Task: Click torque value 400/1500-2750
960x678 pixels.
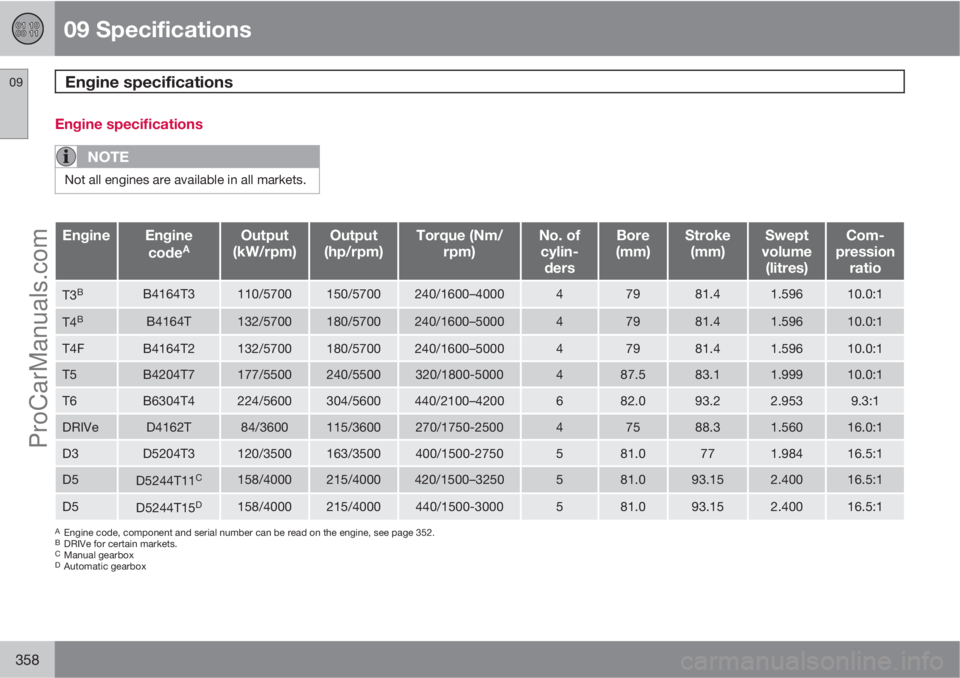Action: (x=459, y=454)
